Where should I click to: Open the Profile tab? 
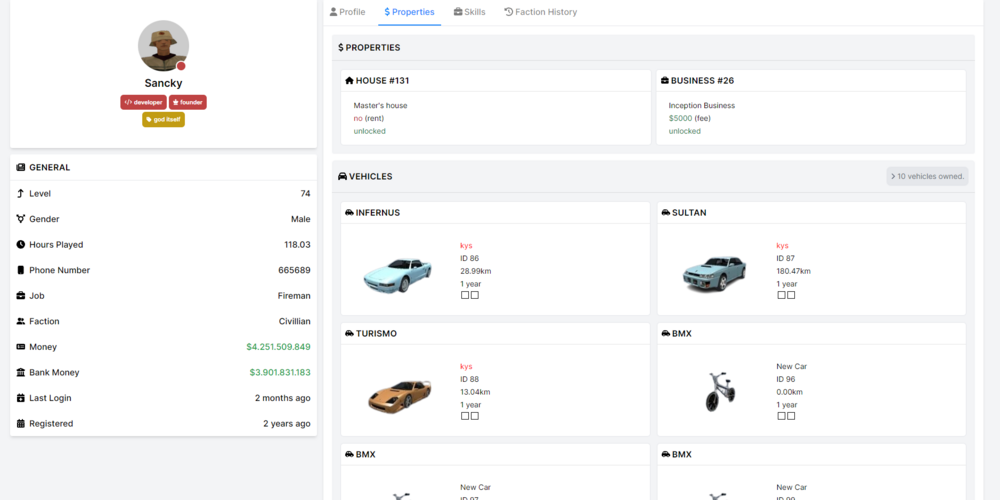pyautogui.click(x=348, y=11)
